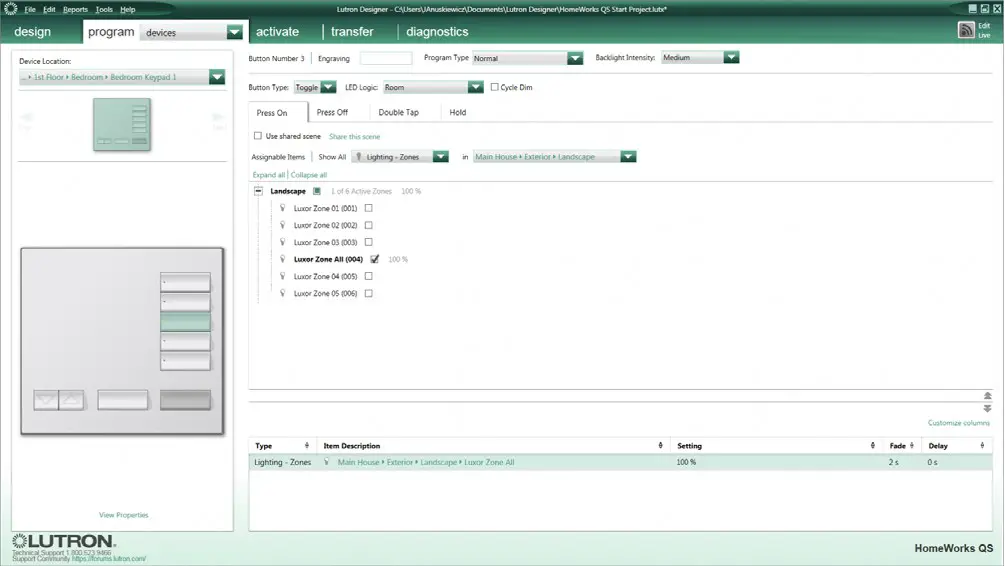
Task: Click Customize columns link
Action: pyautogui.click(x=959, y=422)
